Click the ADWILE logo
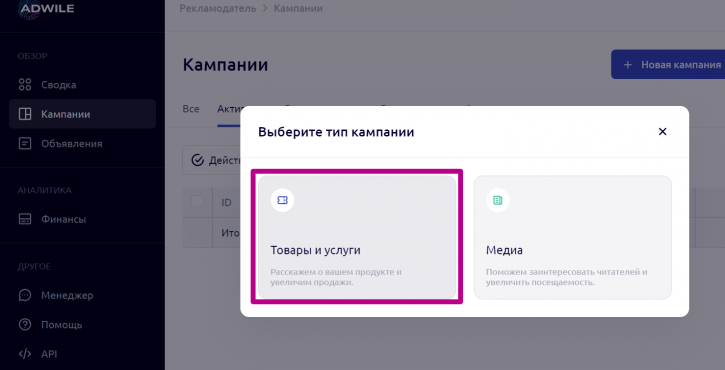The image size is (725, 370). click(x=47, y=8)
